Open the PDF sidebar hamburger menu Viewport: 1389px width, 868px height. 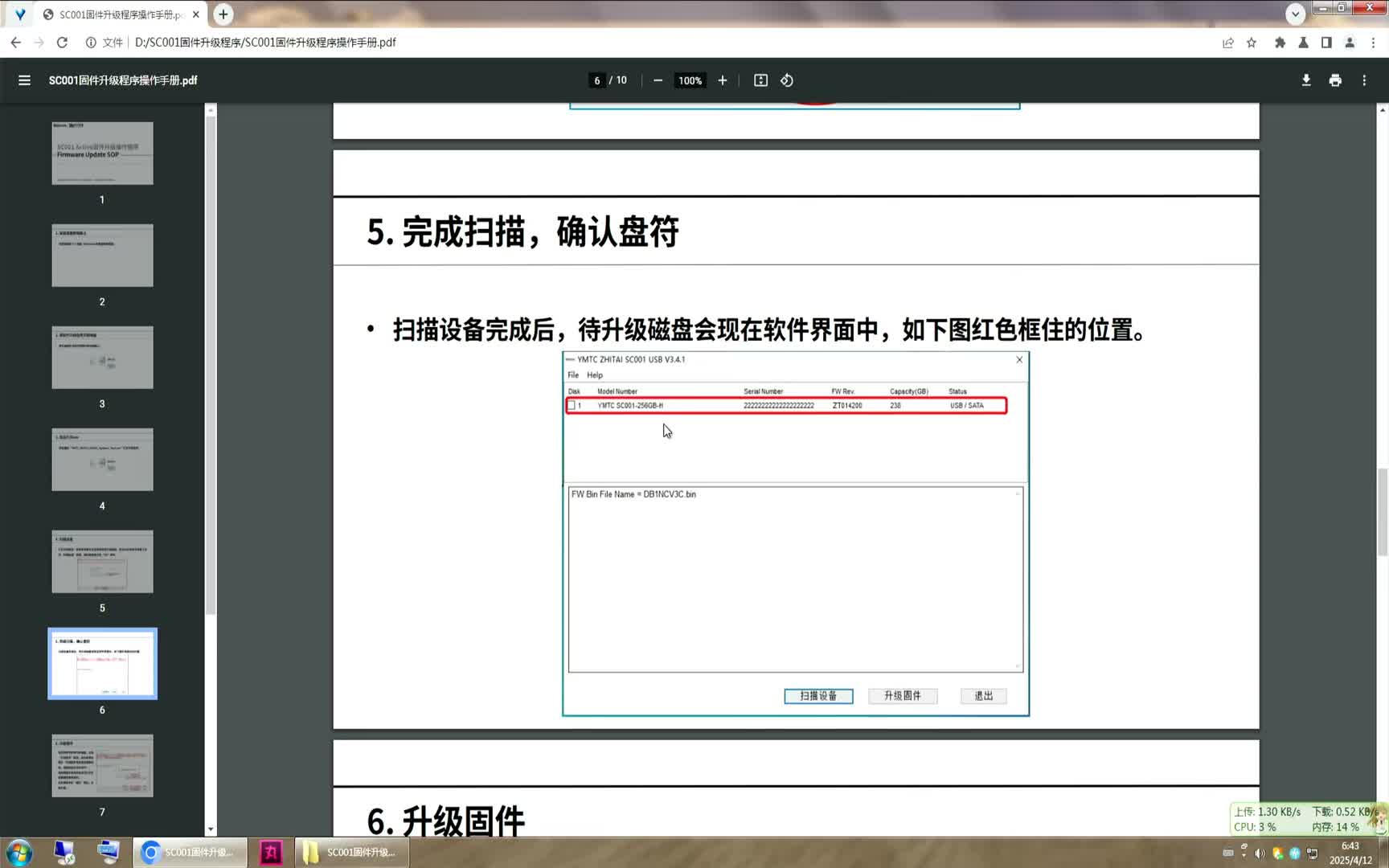(x=24, y=80)
